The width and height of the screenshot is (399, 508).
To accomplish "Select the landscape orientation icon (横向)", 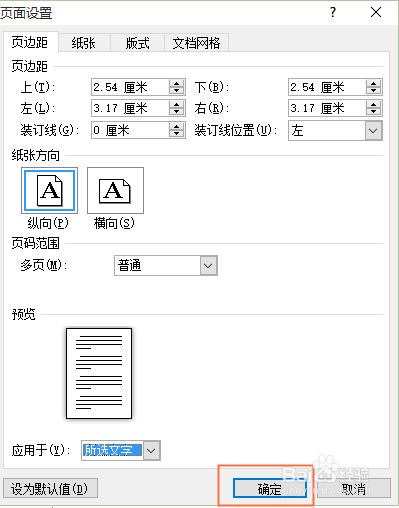I will pos(115,190).
